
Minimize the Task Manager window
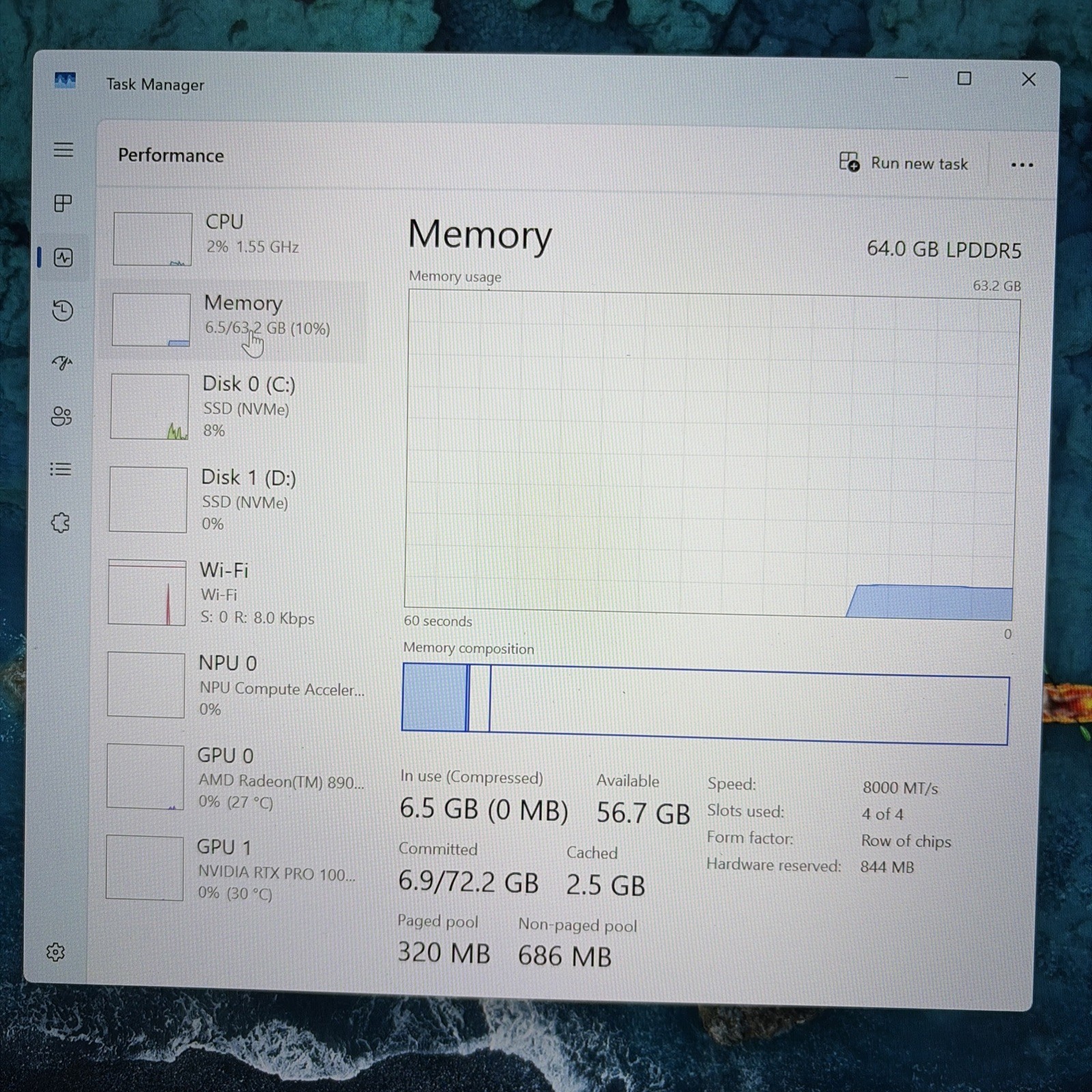[902, 78]
